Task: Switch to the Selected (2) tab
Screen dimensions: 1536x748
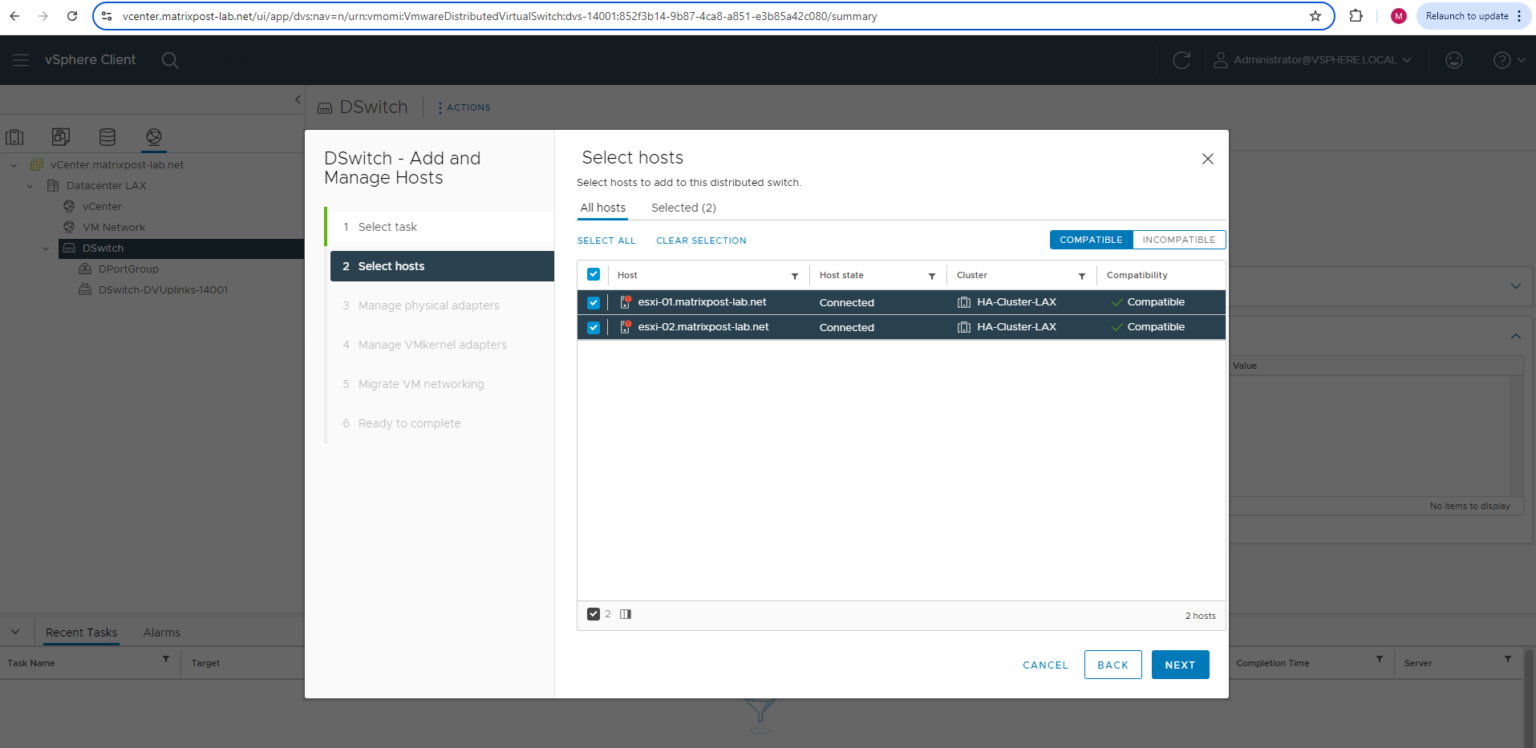Action: 683,207
